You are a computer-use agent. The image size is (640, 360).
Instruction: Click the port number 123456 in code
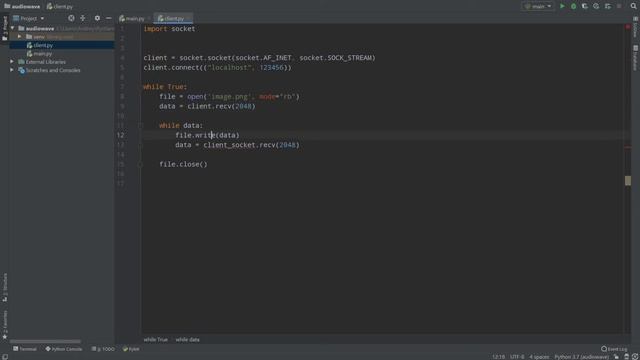tap(271, 68)
